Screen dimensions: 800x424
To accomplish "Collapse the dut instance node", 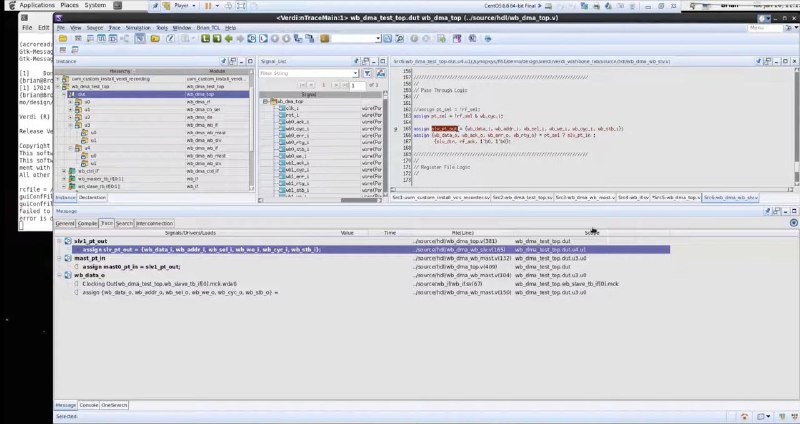I will point(64,94).
